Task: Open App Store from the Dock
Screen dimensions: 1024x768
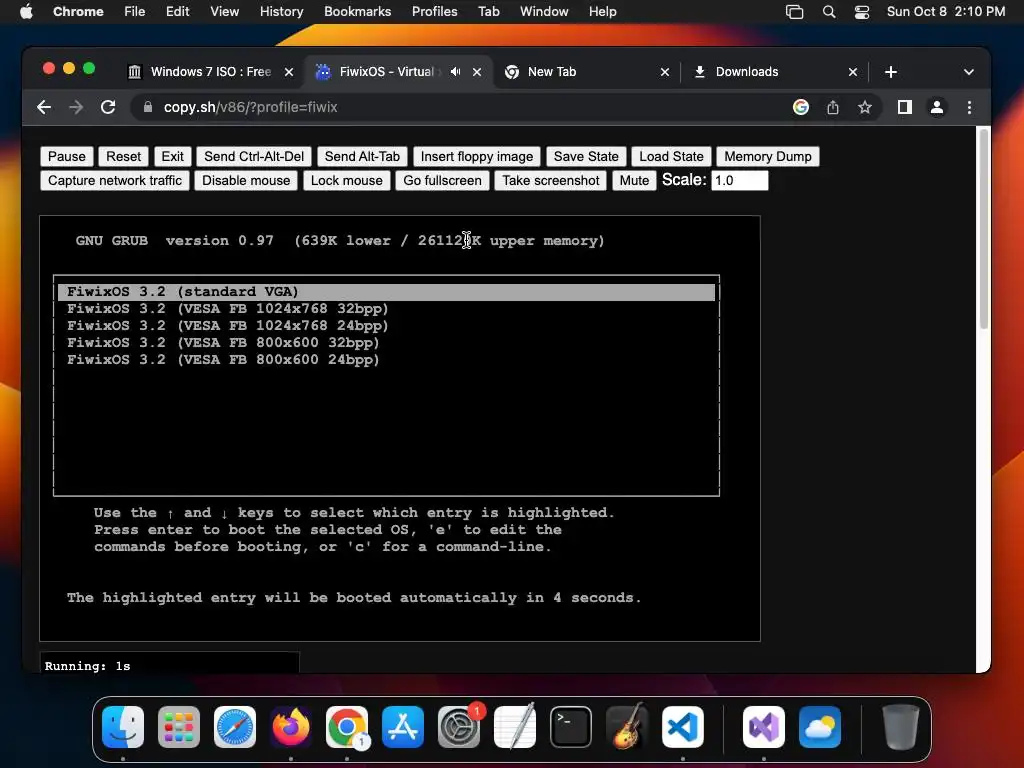Action: click(x=403, y=727)
